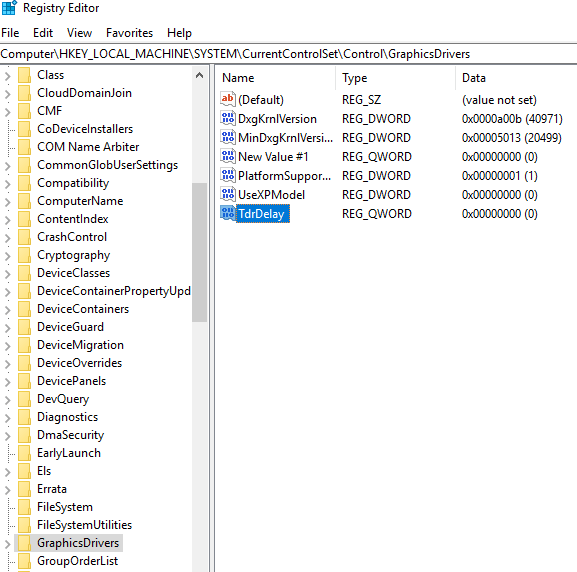Click the Diagnostics folder icon
The width and height of the screenshot is (577, 572).
click(25, 417)
